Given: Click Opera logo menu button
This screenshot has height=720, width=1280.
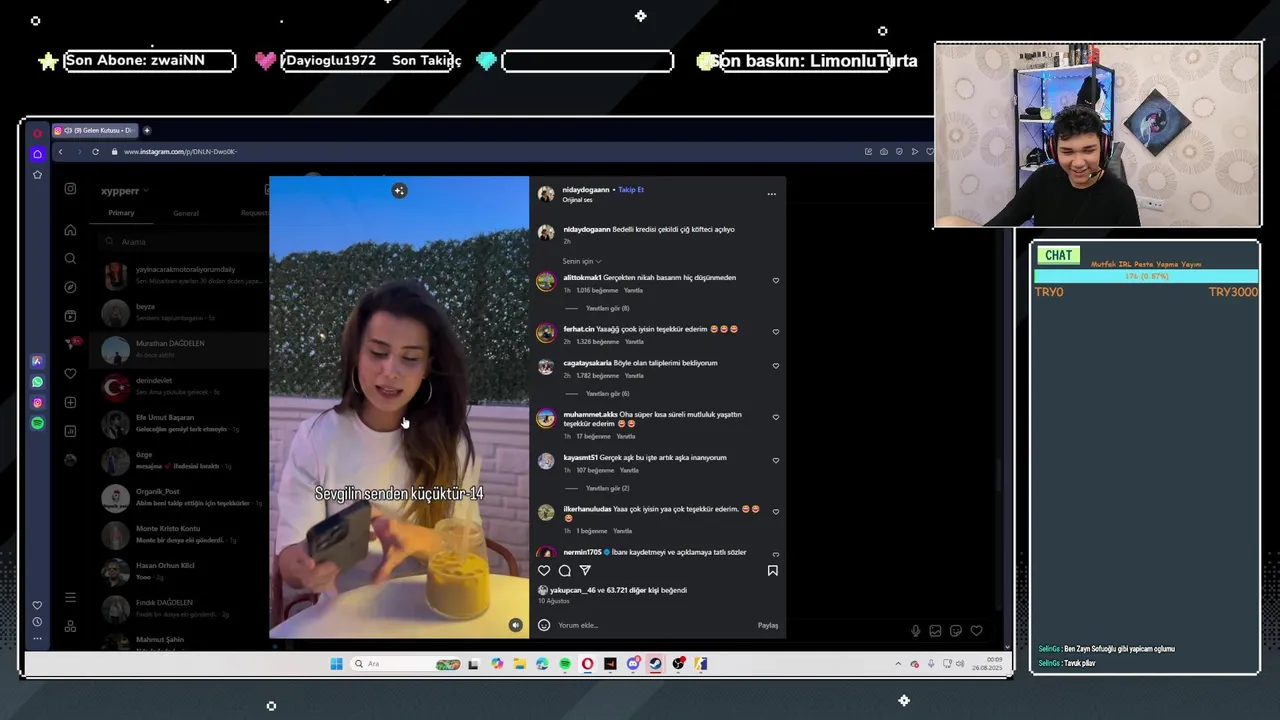Looking at the screenshot, I should point(37,132).
